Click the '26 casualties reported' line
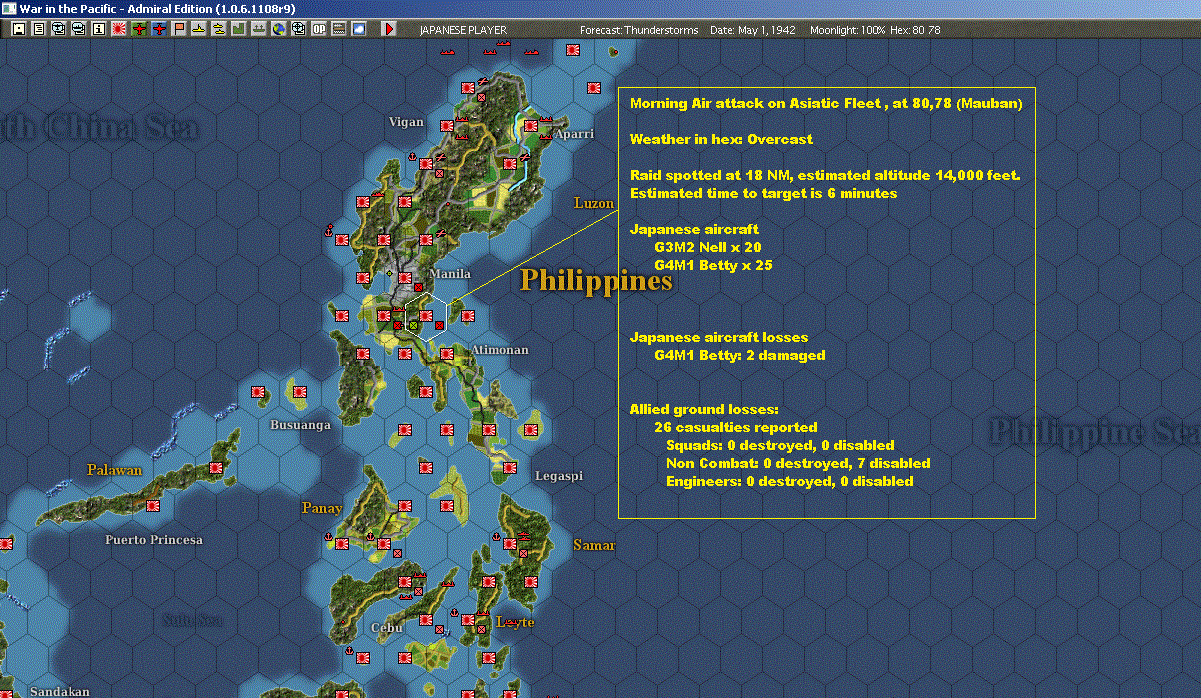The width and height of the screenshot is (1201, 698). (735, 427)
